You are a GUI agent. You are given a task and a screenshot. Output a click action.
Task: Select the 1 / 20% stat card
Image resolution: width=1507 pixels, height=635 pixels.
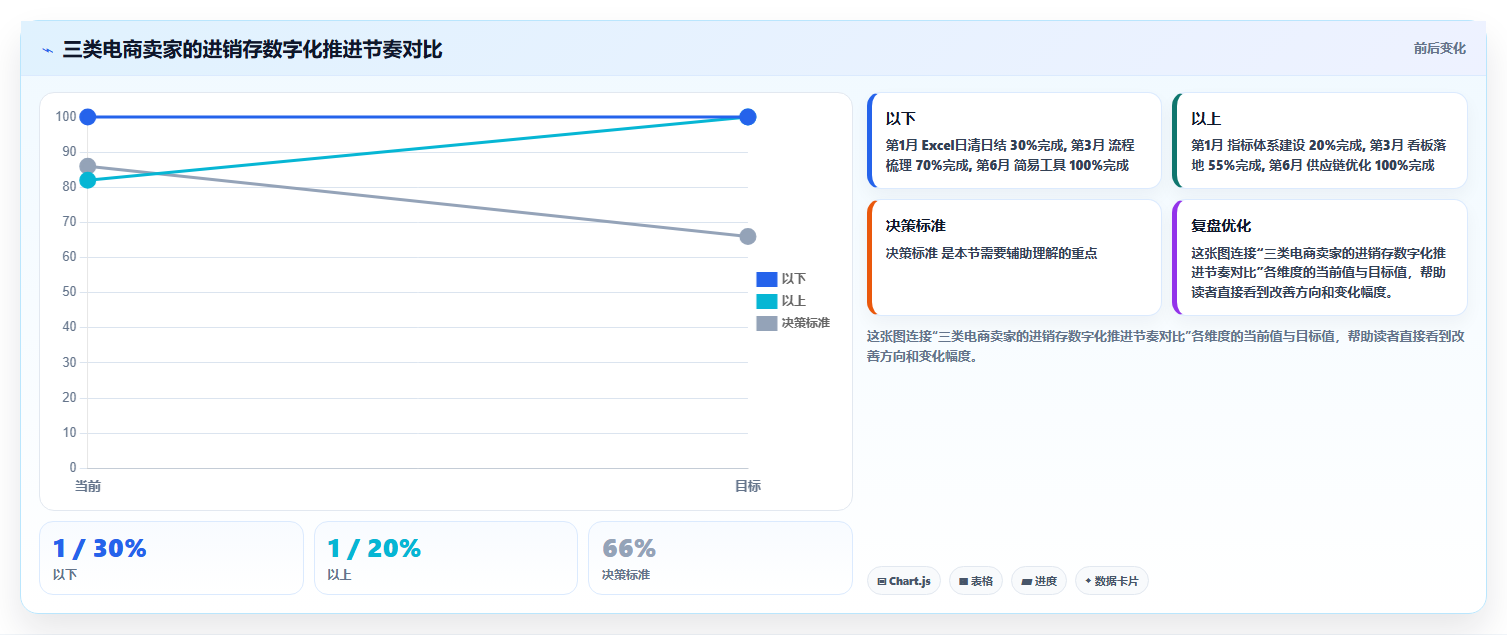pos(446,558)
